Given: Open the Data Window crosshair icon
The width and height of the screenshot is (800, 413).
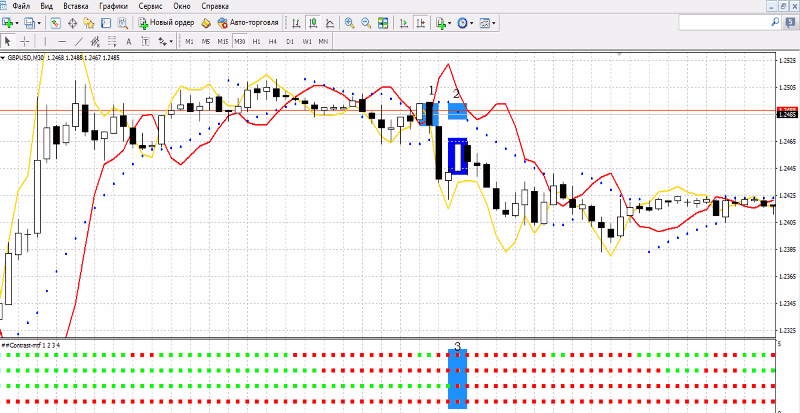Looking at the screenshot, I should pyautogui.click(x=72, y=23).
